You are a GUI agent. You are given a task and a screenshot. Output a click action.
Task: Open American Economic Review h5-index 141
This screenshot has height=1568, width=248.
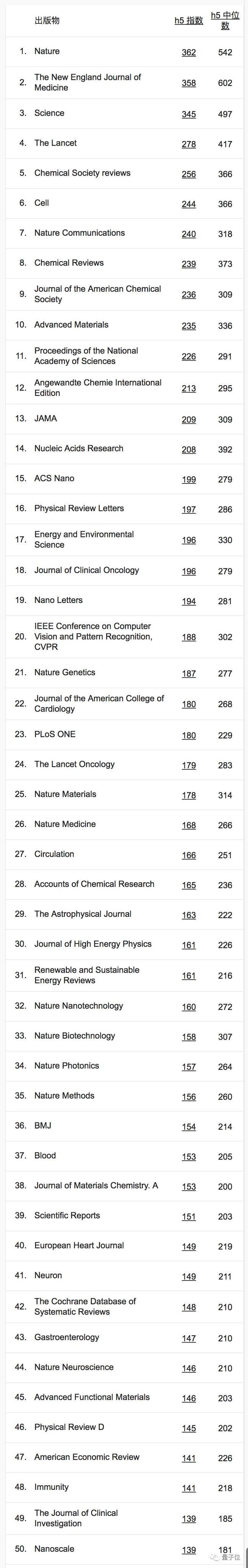click(x=188, y=1458)
